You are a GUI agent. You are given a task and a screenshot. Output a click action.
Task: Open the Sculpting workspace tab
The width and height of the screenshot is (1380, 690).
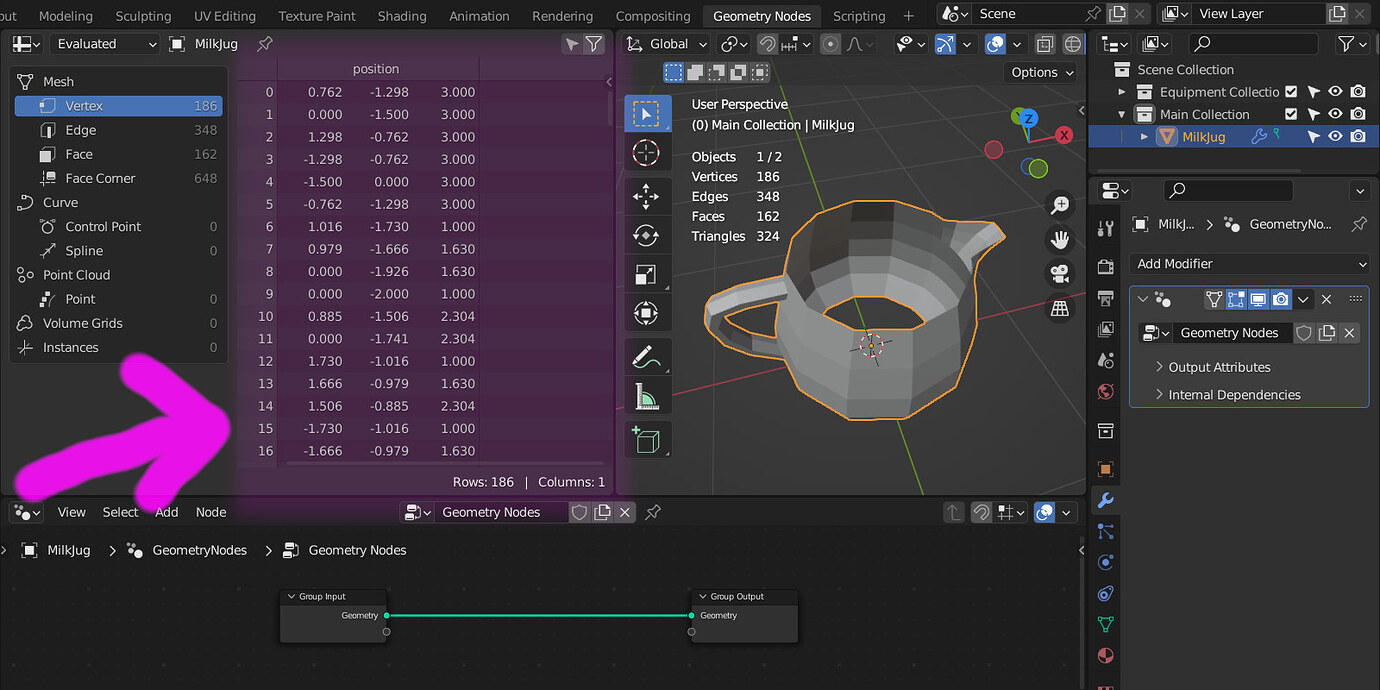(143, 15)
